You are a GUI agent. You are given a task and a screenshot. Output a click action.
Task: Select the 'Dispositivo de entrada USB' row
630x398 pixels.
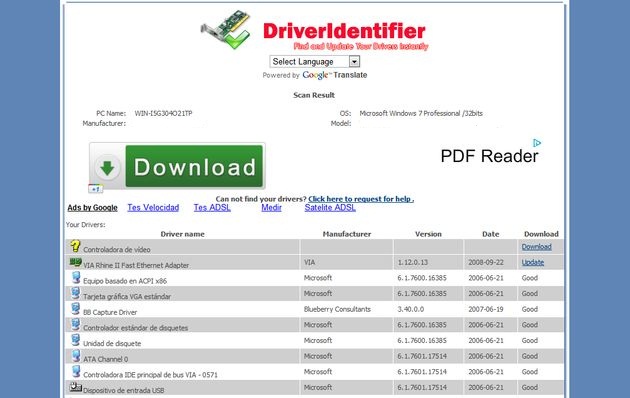coord(315,388)
